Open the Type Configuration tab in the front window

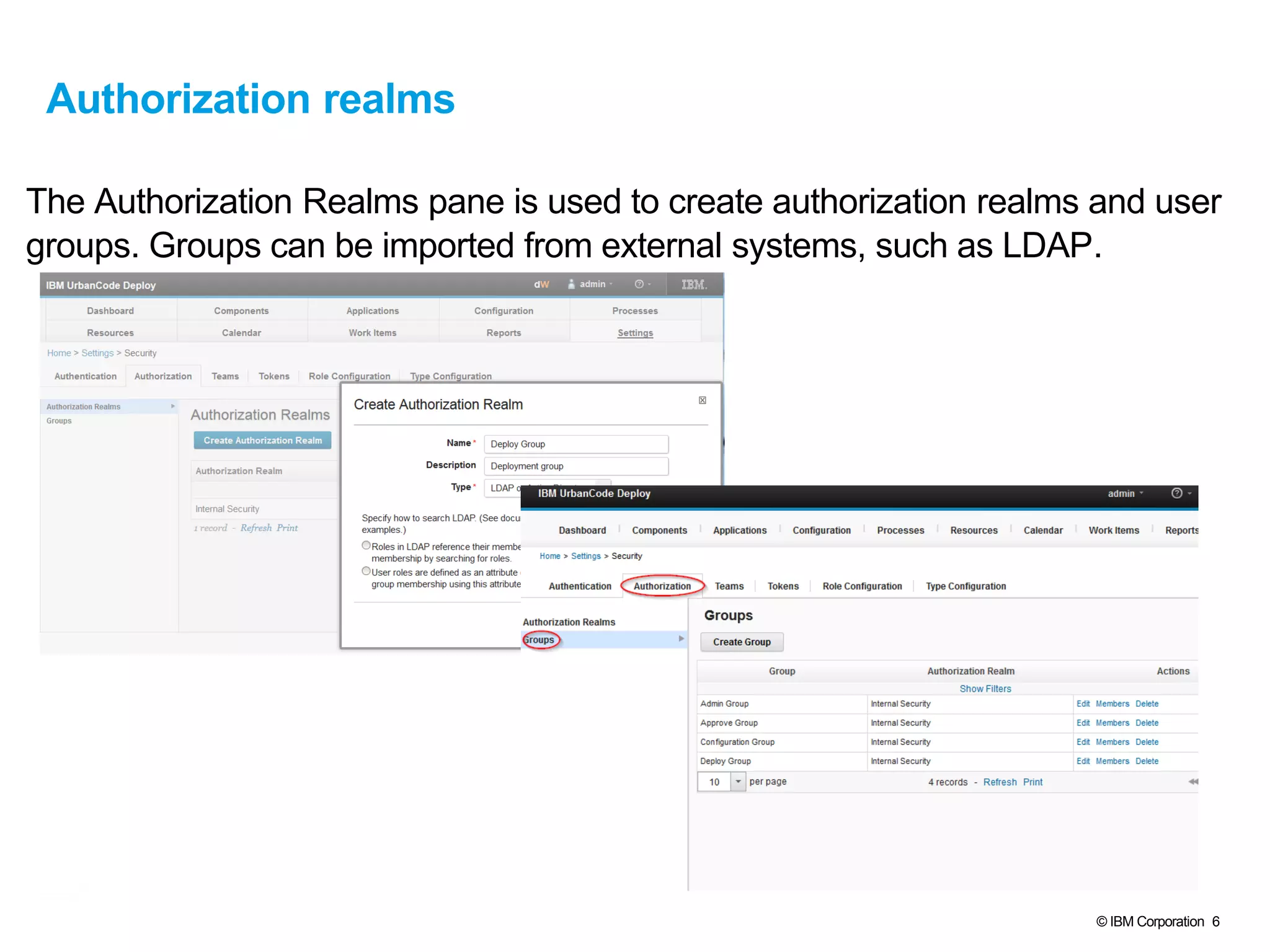966,586
